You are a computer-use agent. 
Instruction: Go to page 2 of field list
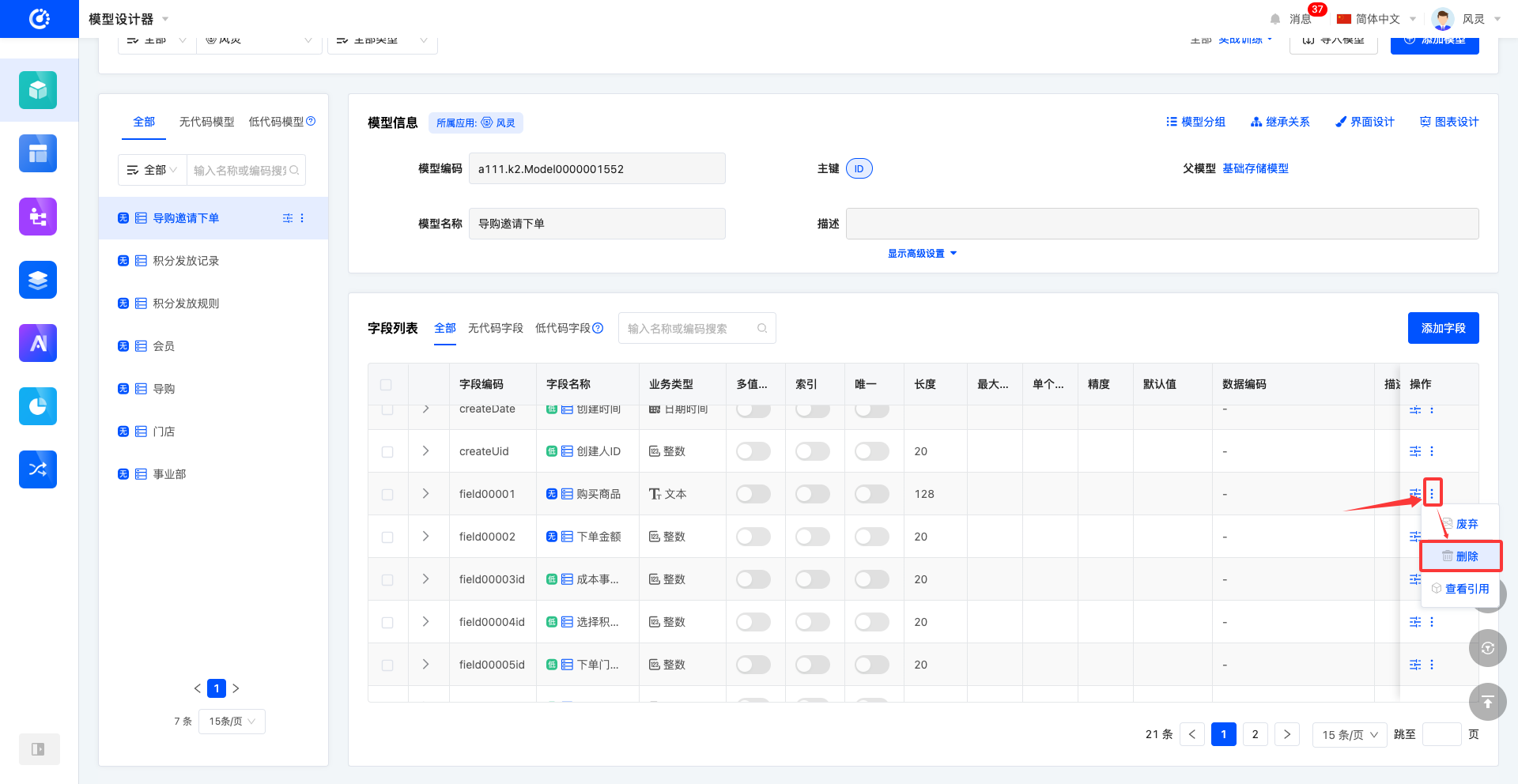click(x=1255, y=734)
